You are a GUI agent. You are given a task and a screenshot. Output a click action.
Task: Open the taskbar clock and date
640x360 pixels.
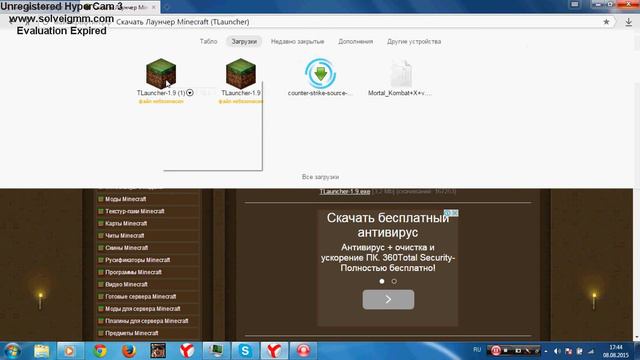click(x=616, y=351)
